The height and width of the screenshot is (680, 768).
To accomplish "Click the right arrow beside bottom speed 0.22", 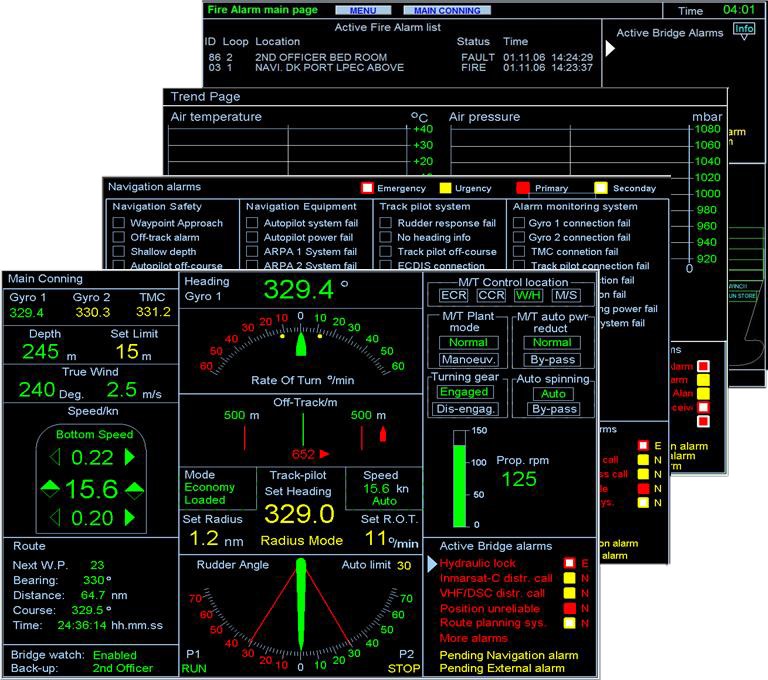I will [x=130, y=457].
